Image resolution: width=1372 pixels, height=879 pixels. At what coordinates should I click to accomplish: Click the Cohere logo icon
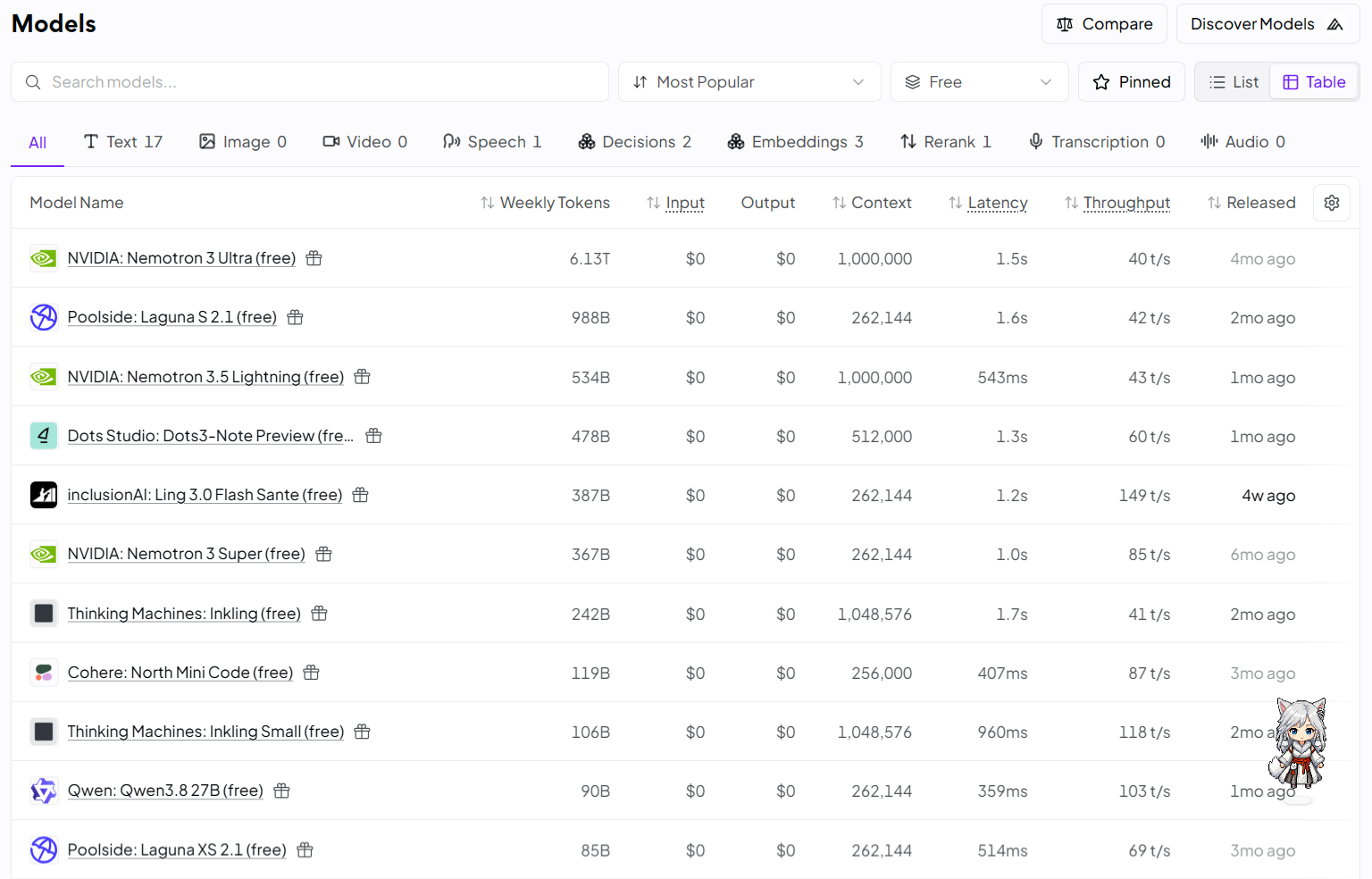point(44,673)
